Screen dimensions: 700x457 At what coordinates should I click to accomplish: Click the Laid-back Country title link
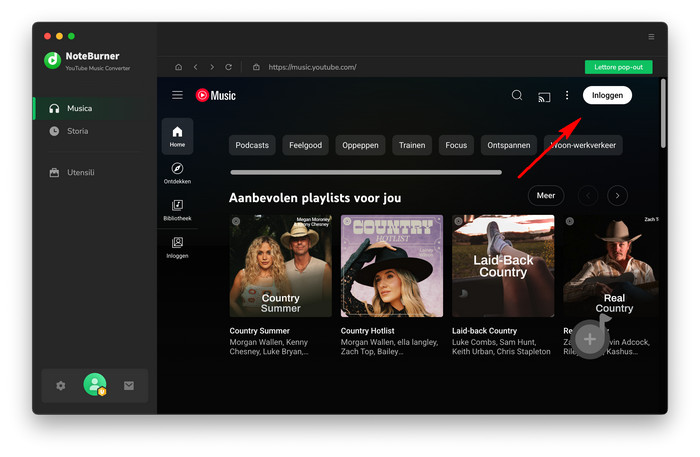click(x=484, y=331)
